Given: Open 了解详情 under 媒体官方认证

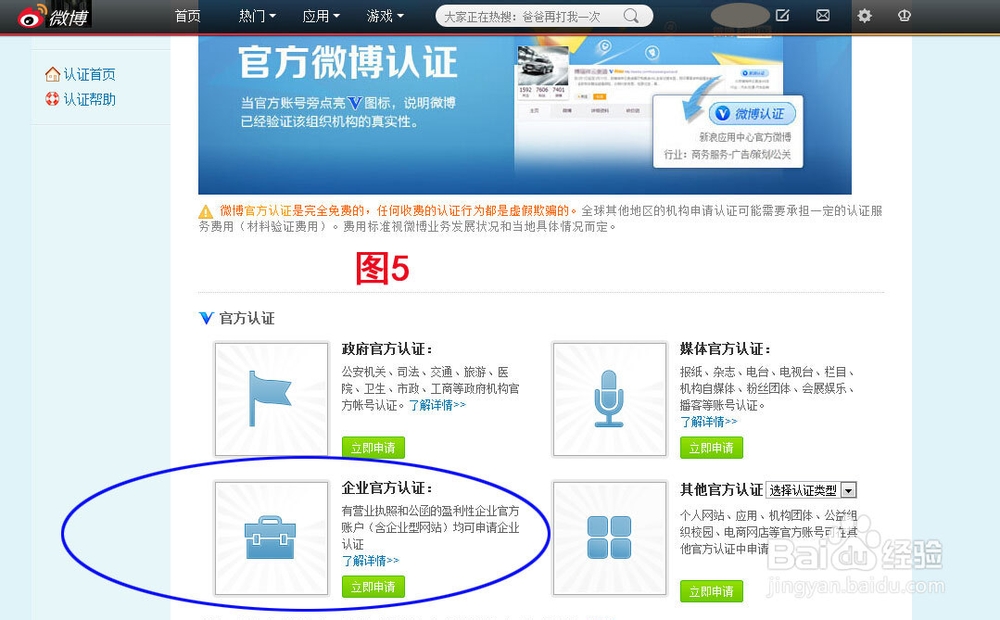Looking at the screenshot, I should click(709, 422).
